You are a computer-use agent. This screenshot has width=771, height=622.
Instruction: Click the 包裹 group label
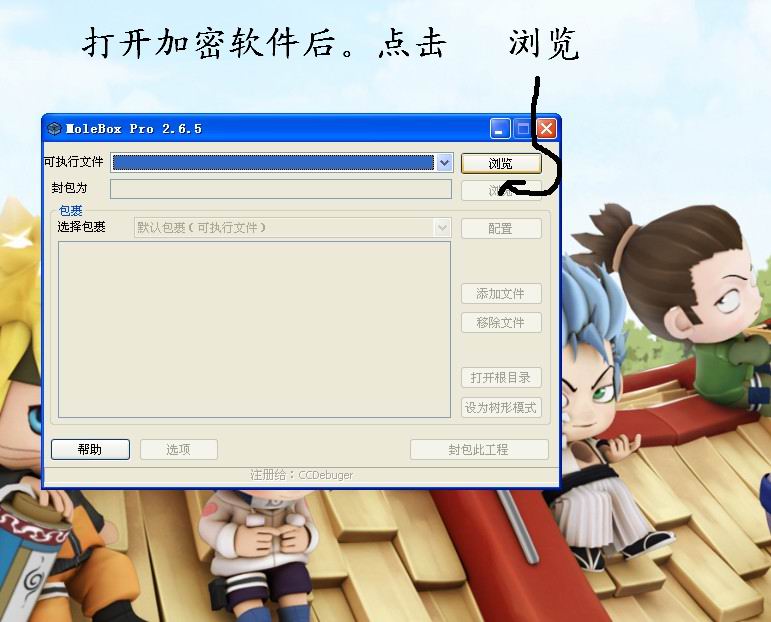[x=70, y=211]
